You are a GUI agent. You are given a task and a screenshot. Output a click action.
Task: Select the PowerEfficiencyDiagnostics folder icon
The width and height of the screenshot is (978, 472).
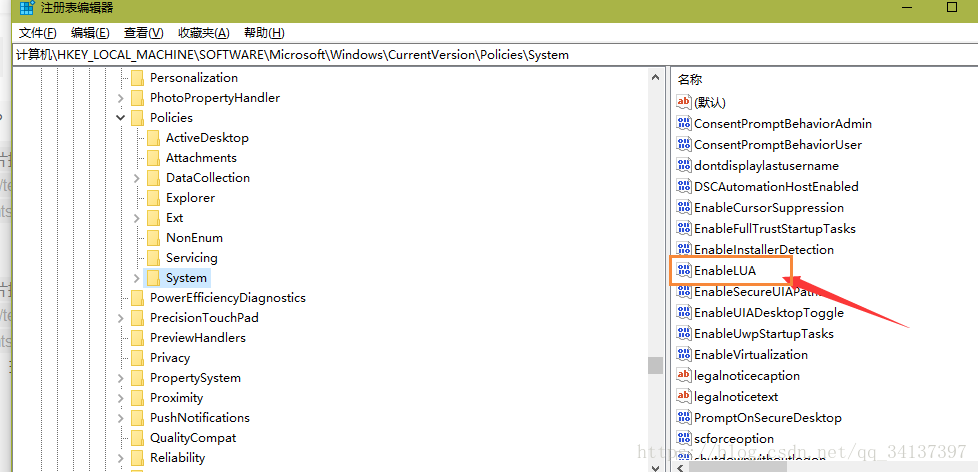tap(138, 297)
